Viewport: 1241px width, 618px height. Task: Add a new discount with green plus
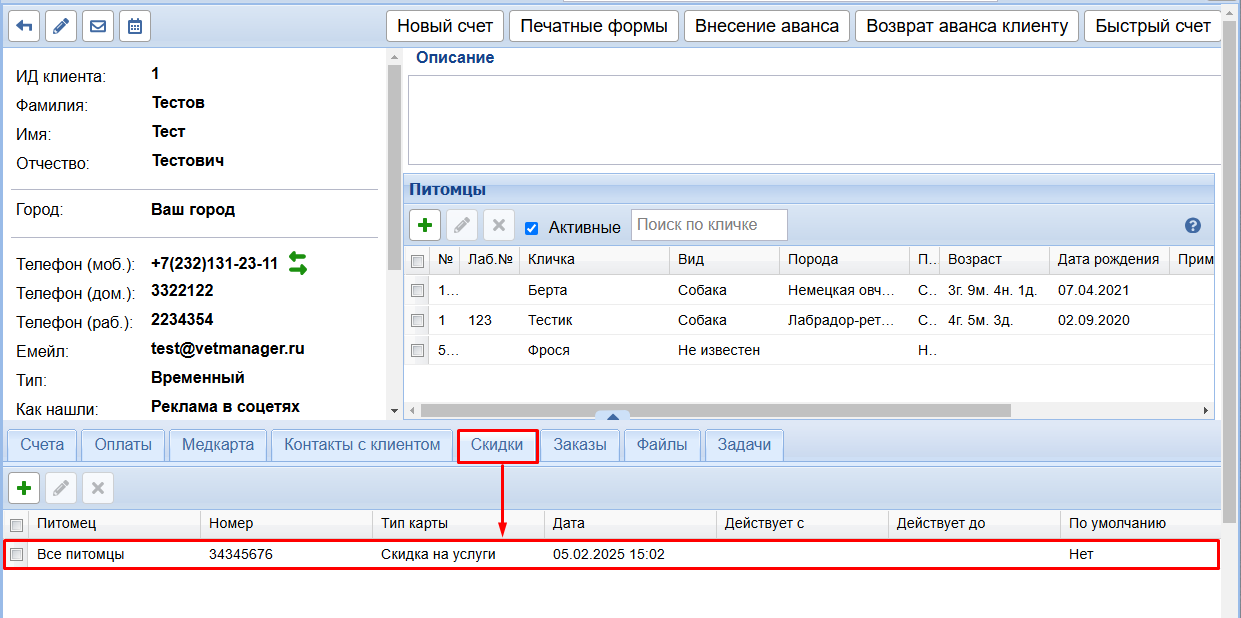click(x=24, y=488)
